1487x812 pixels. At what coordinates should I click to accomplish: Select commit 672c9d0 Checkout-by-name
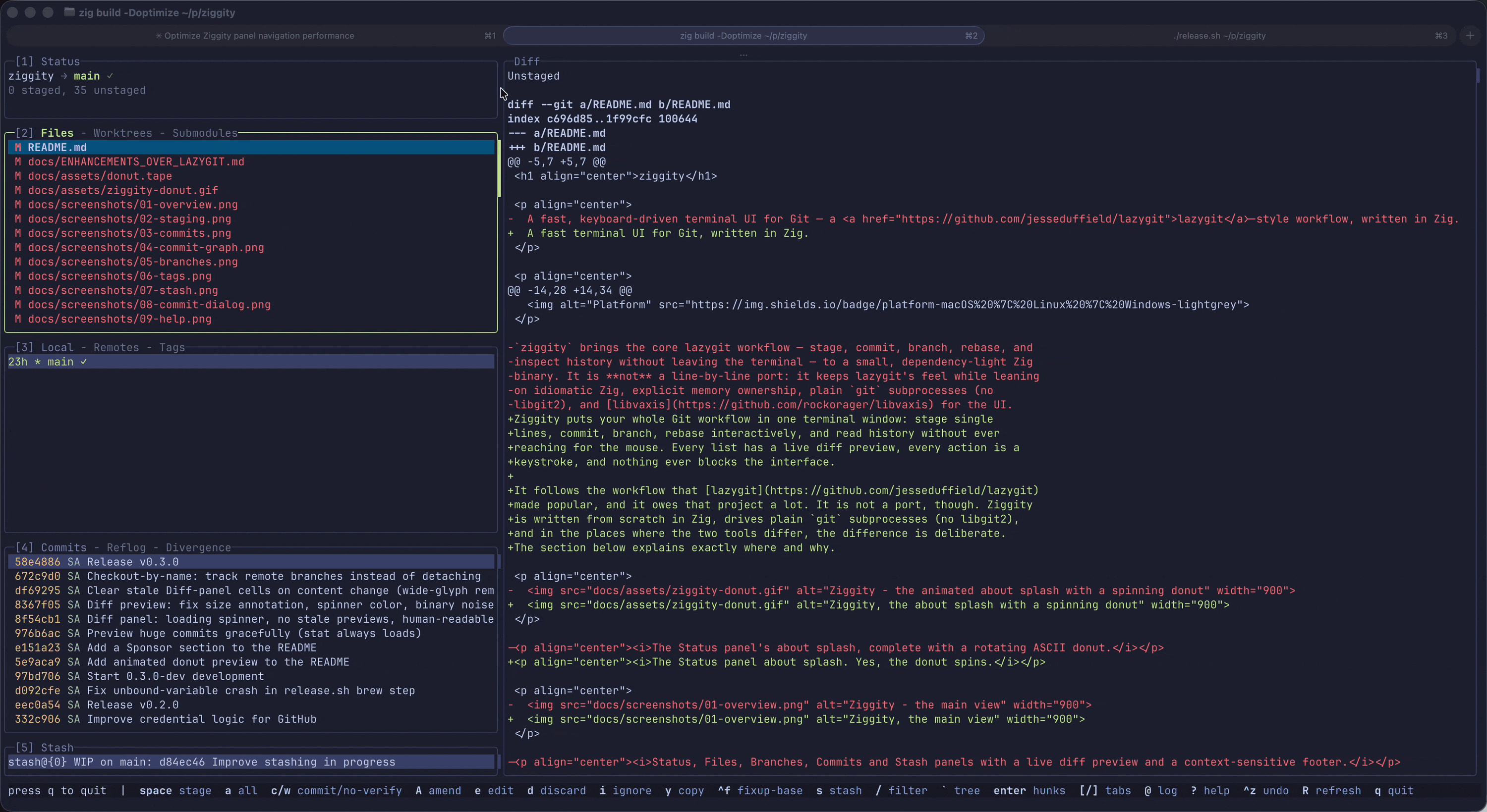pyautogui.click(x=251, y=576)
